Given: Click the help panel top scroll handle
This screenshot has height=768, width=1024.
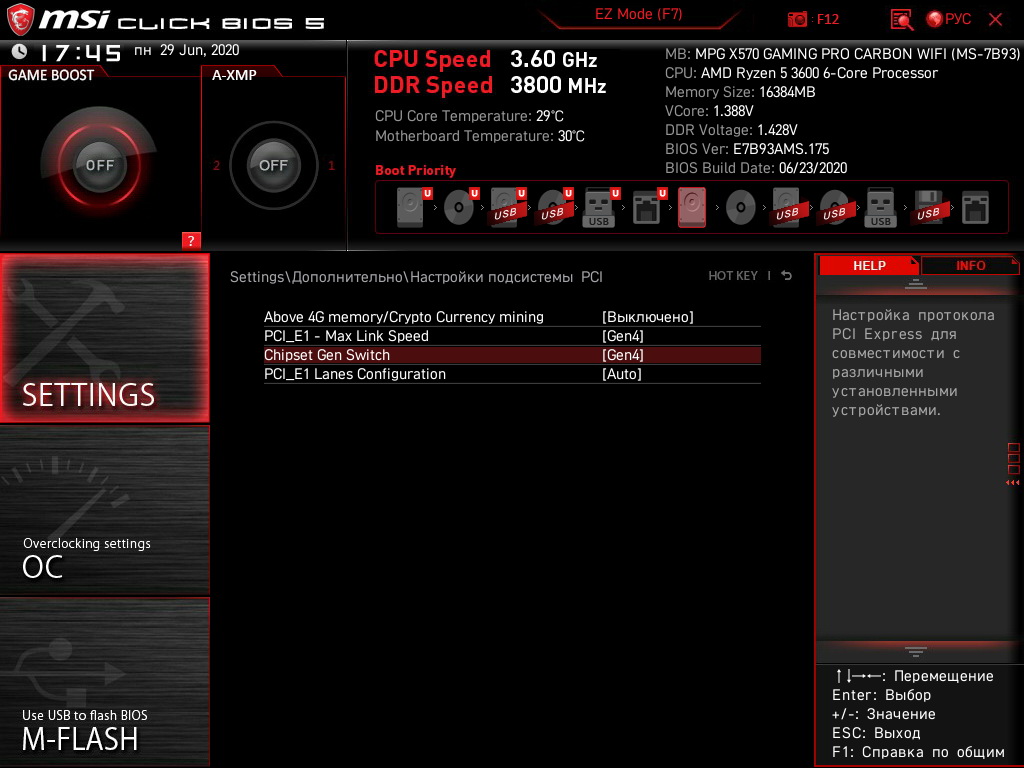Looking at the screenshot, I should 916,283.
